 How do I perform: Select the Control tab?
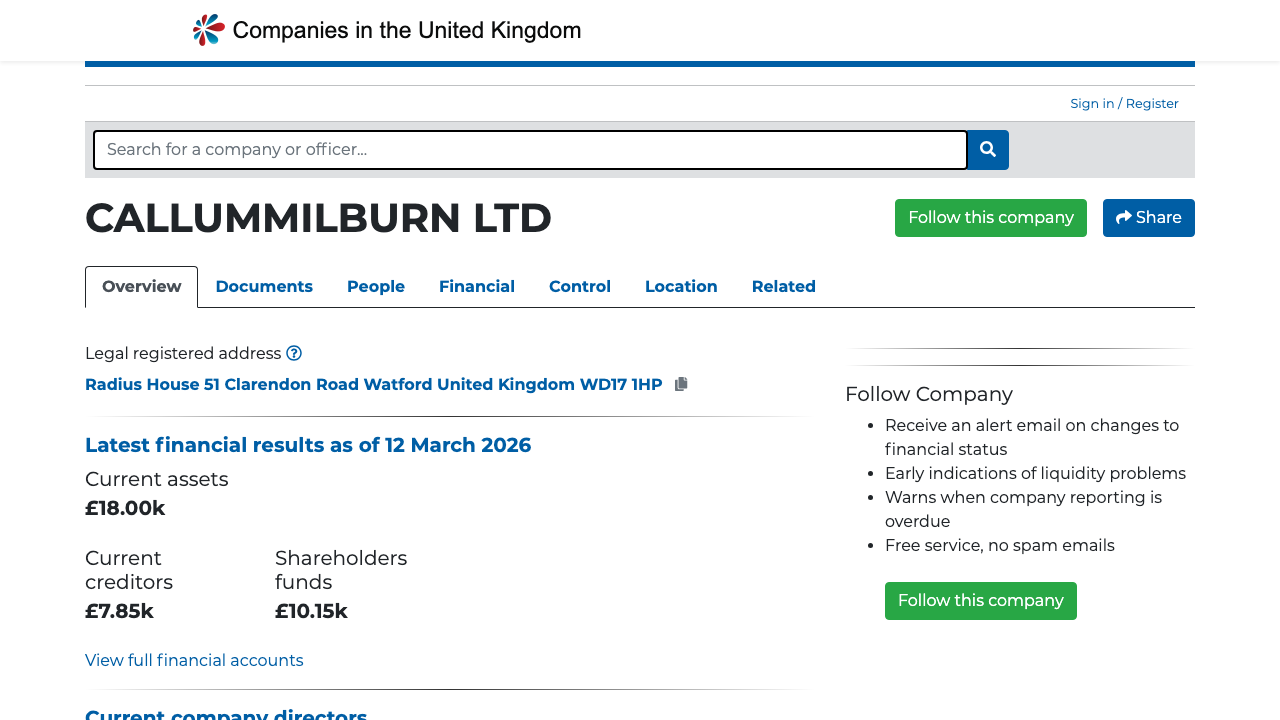click(x=580, y=287)
